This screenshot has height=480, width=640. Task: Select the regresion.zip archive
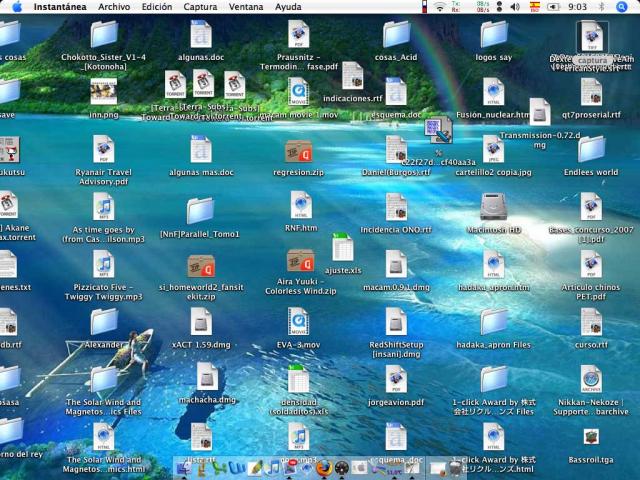click(x=299, y=151)
